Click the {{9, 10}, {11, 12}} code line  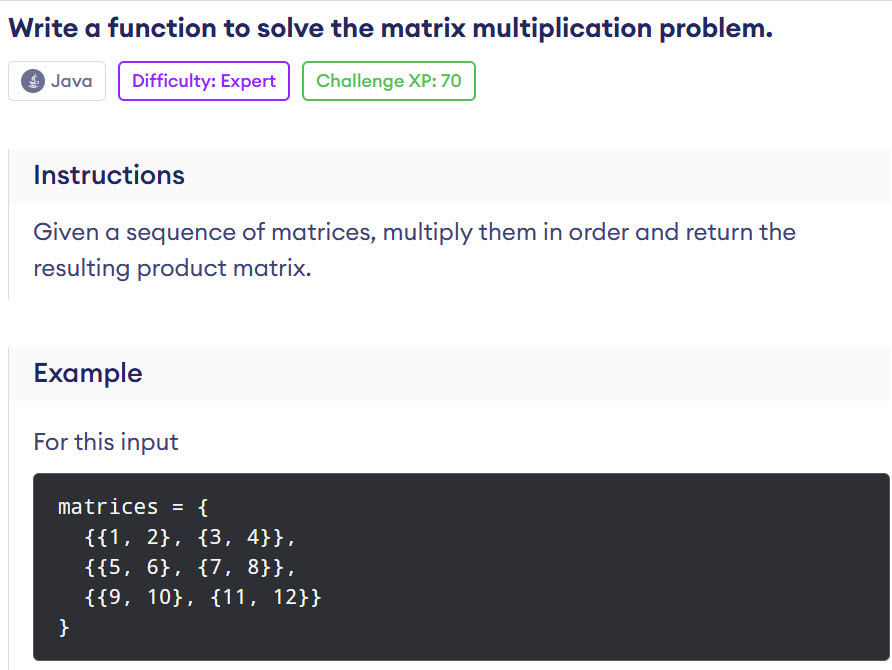coord(203,598)
